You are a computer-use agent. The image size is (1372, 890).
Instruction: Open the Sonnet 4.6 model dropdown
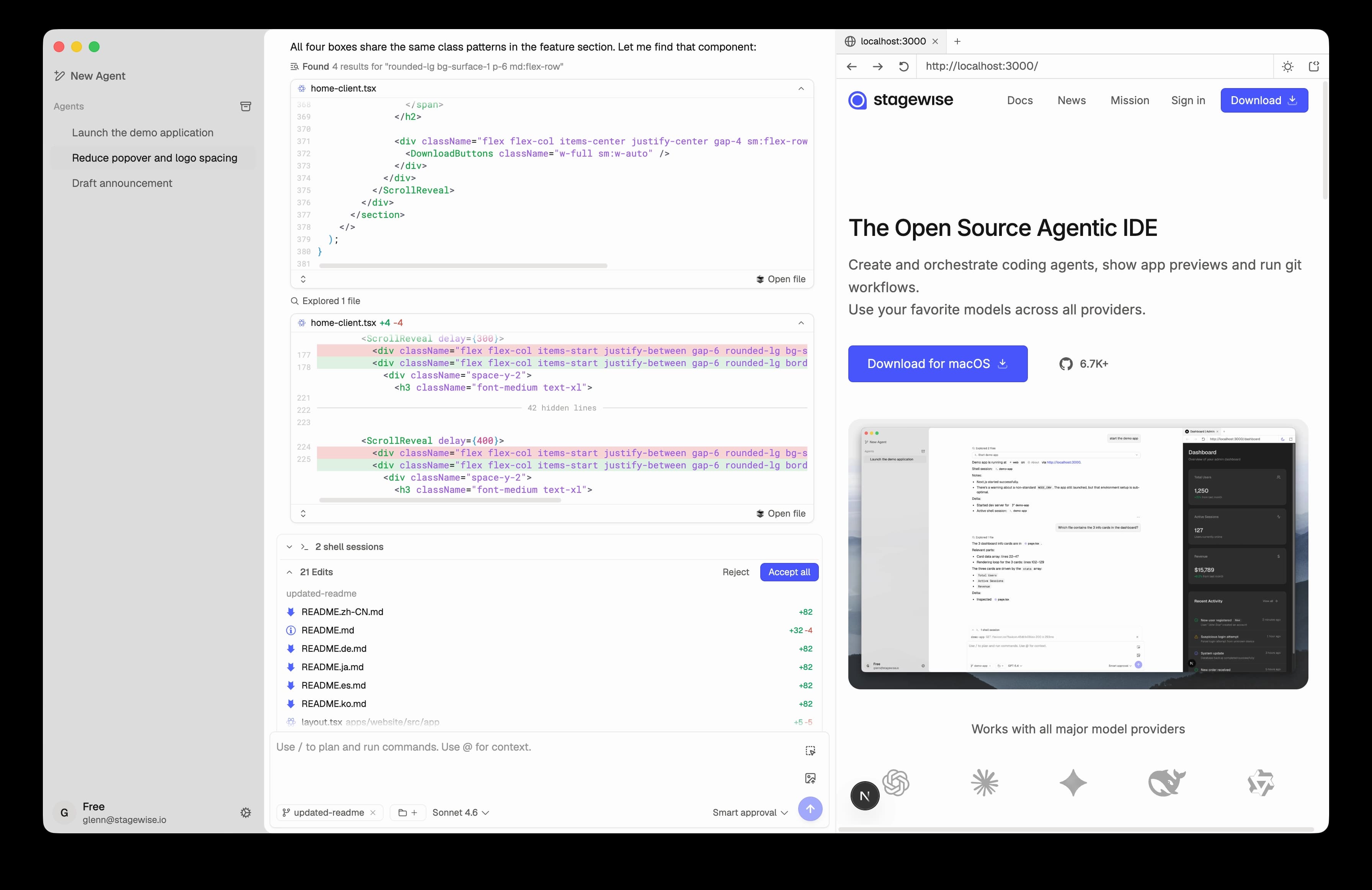pyautogui.click(x=461, y=813)
